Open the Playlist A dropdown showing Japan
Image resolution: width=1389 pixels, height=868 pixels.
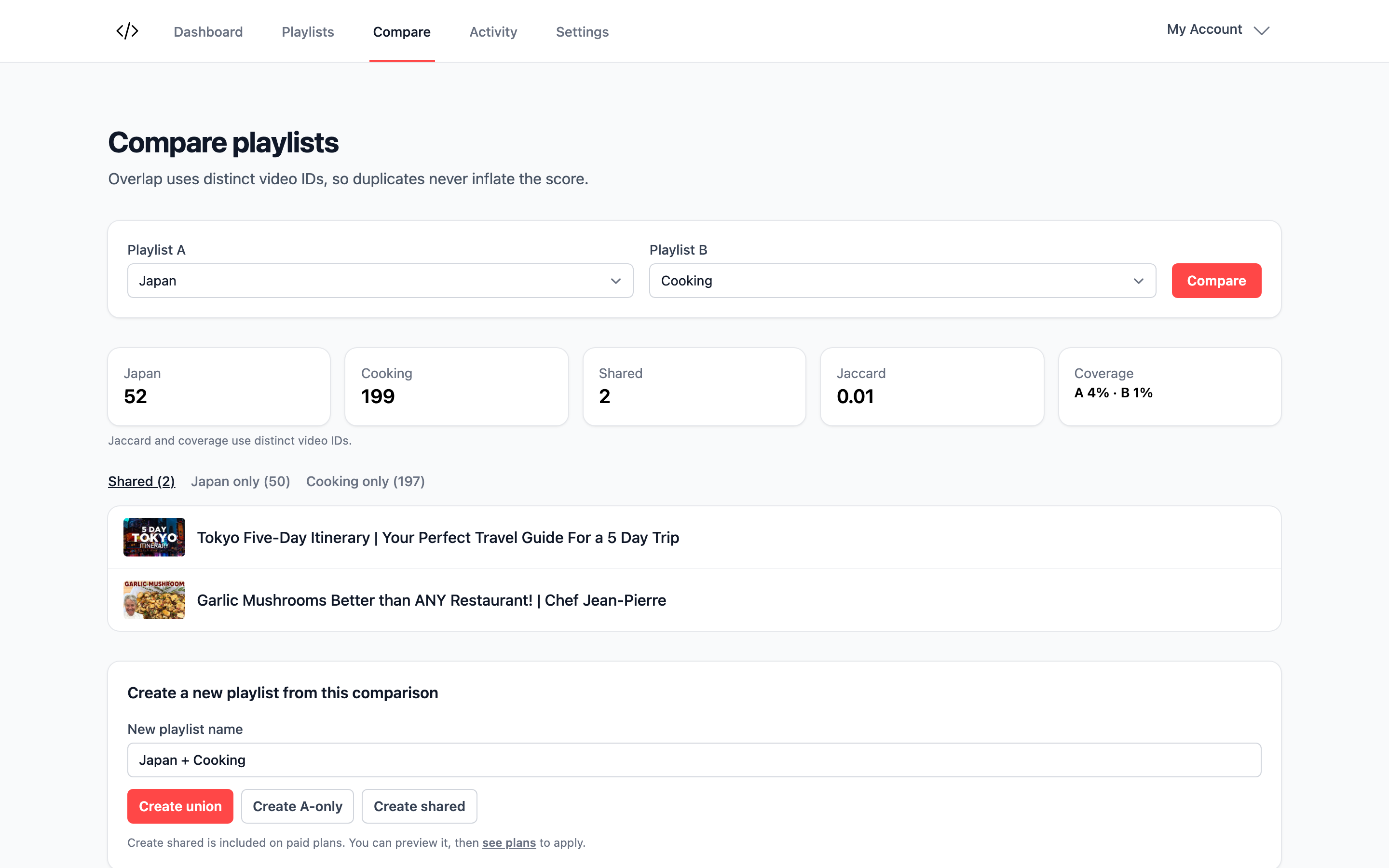[380, 281]
